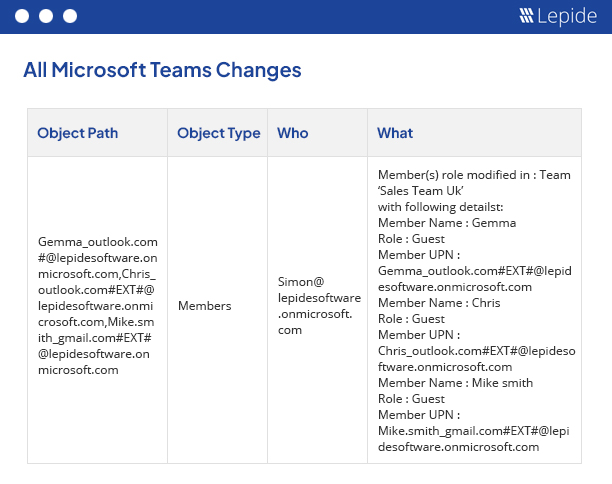
Task: Click the third white dot in title bar
Action: [70, 16]
